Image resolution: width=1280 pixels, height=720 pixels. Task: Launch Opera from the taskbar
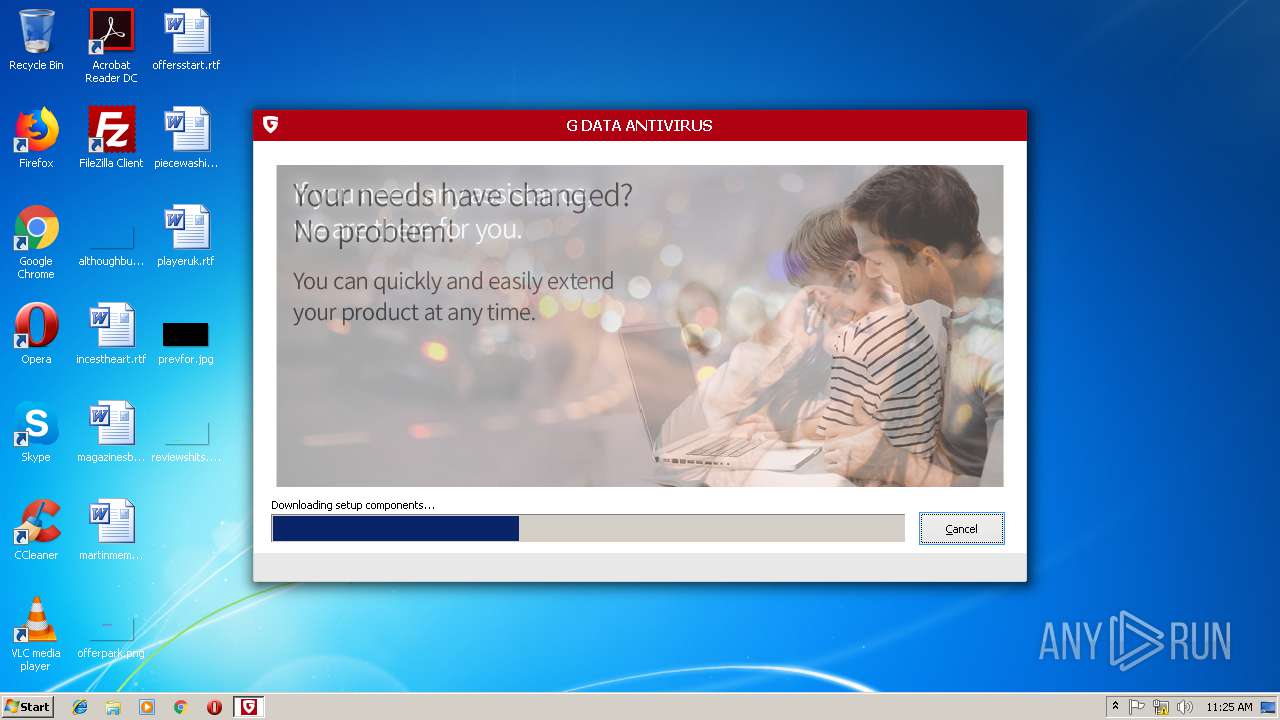(214, 707)
